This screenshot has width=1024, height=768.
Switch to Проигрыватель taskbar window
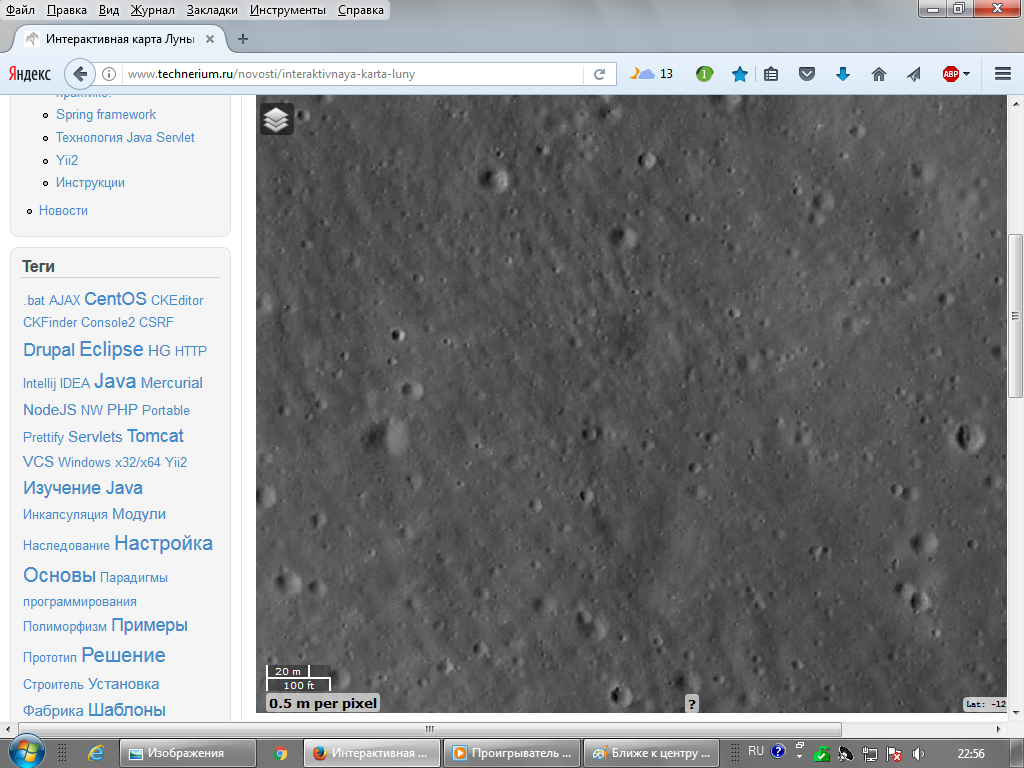(513, 753)
